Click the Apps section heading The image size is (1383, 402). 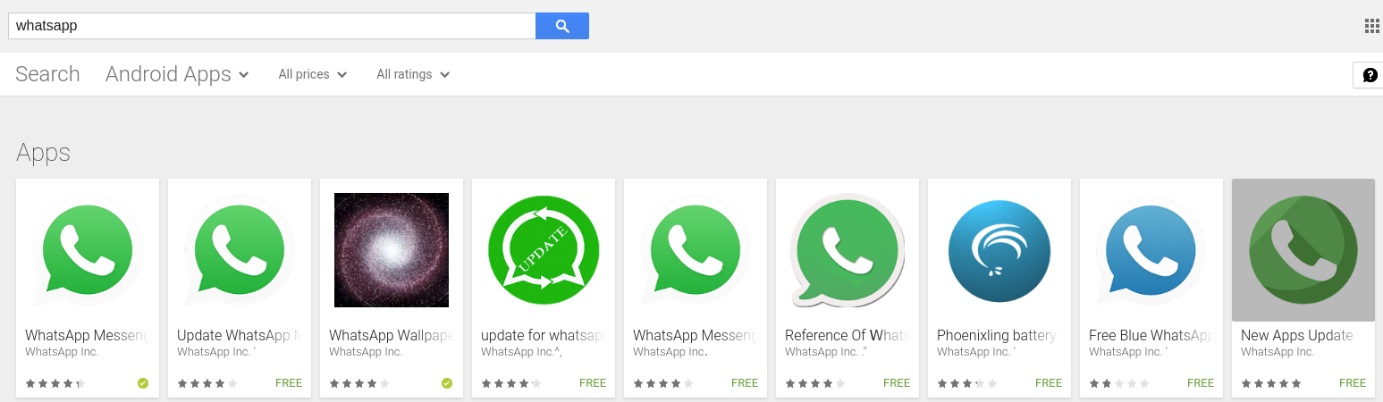pyautogui.click(x=43, y=153)
